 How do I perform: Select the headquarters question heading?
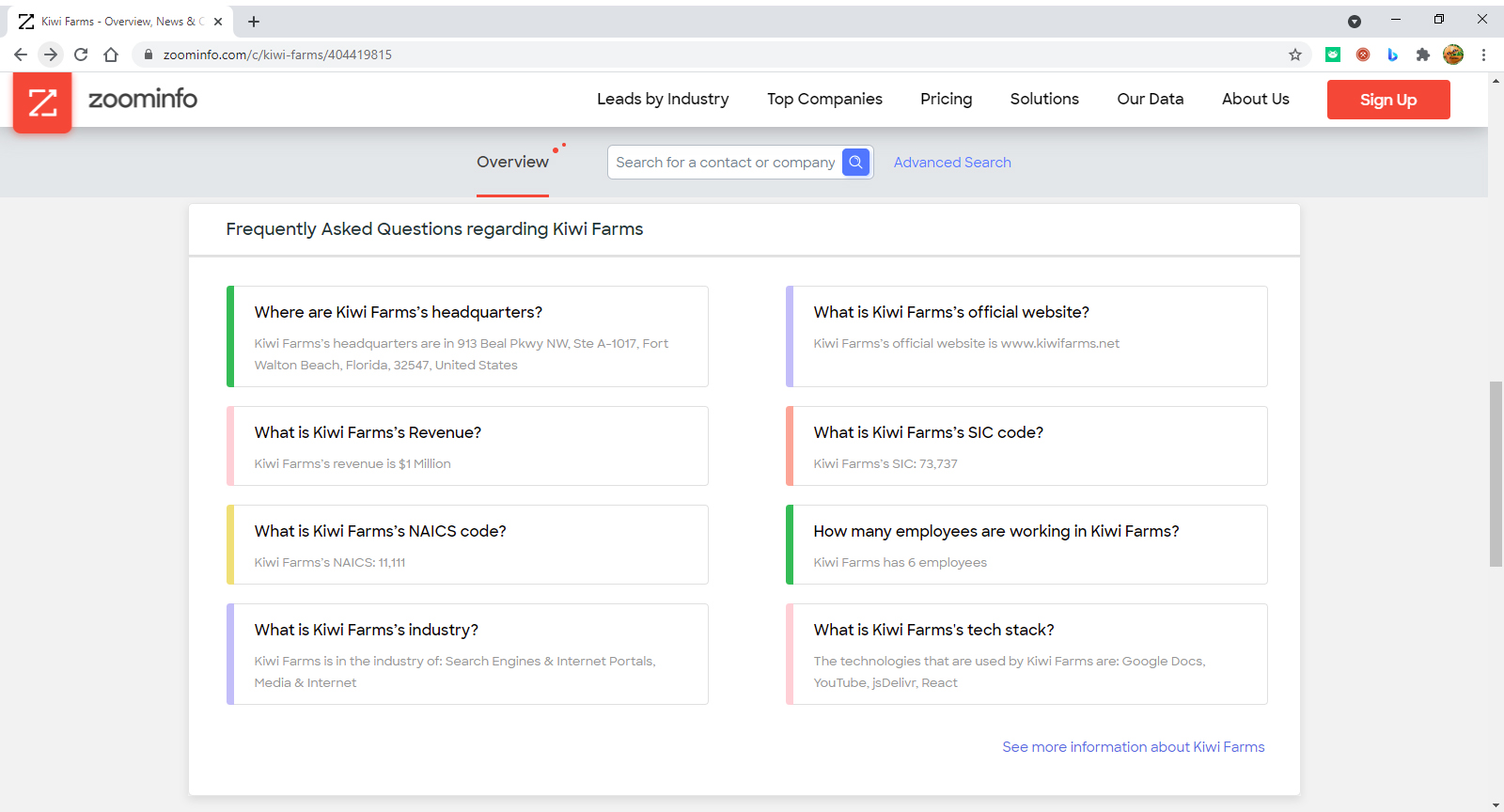[x=399, y=312]
